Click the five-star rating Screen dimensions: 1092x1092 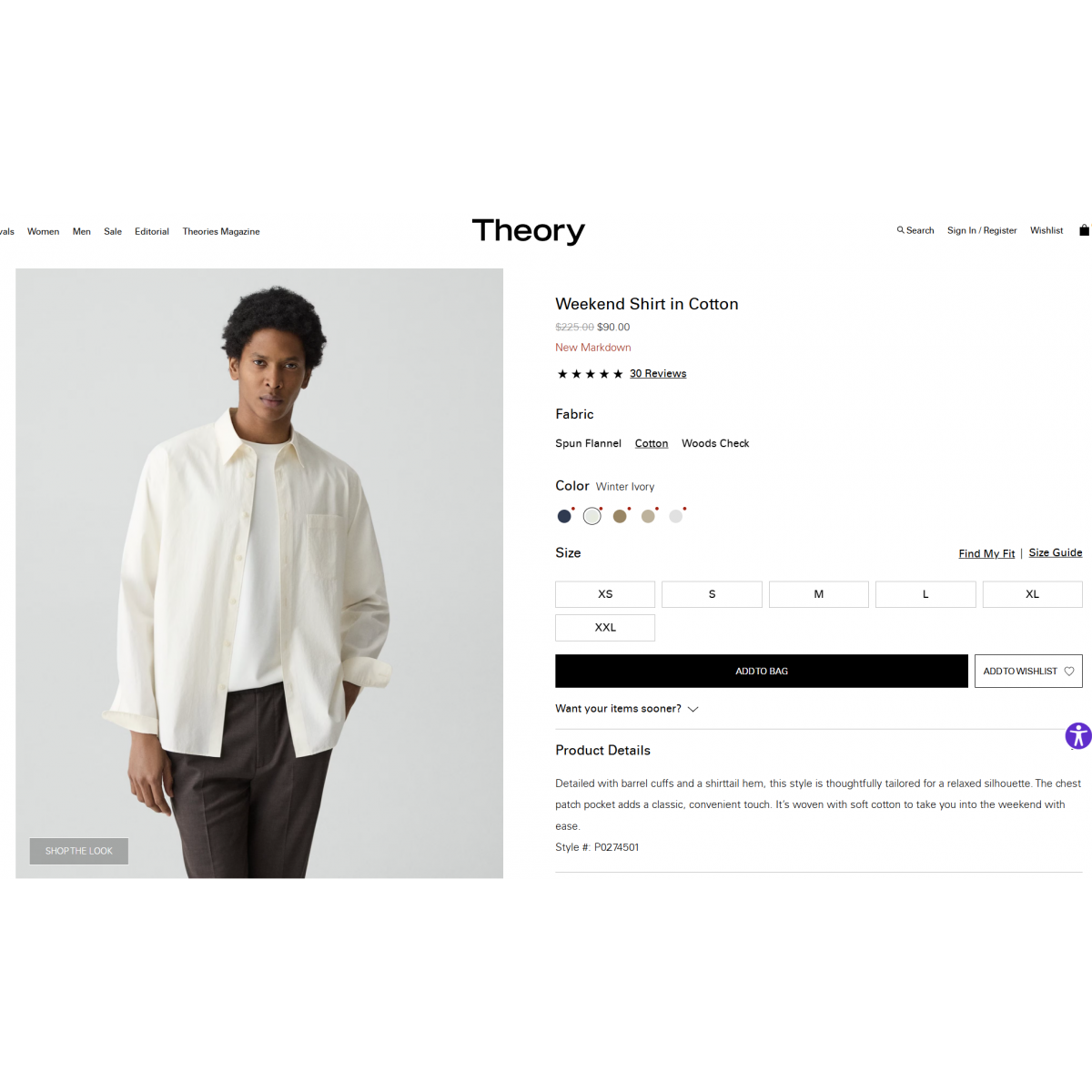coord(590,374)
